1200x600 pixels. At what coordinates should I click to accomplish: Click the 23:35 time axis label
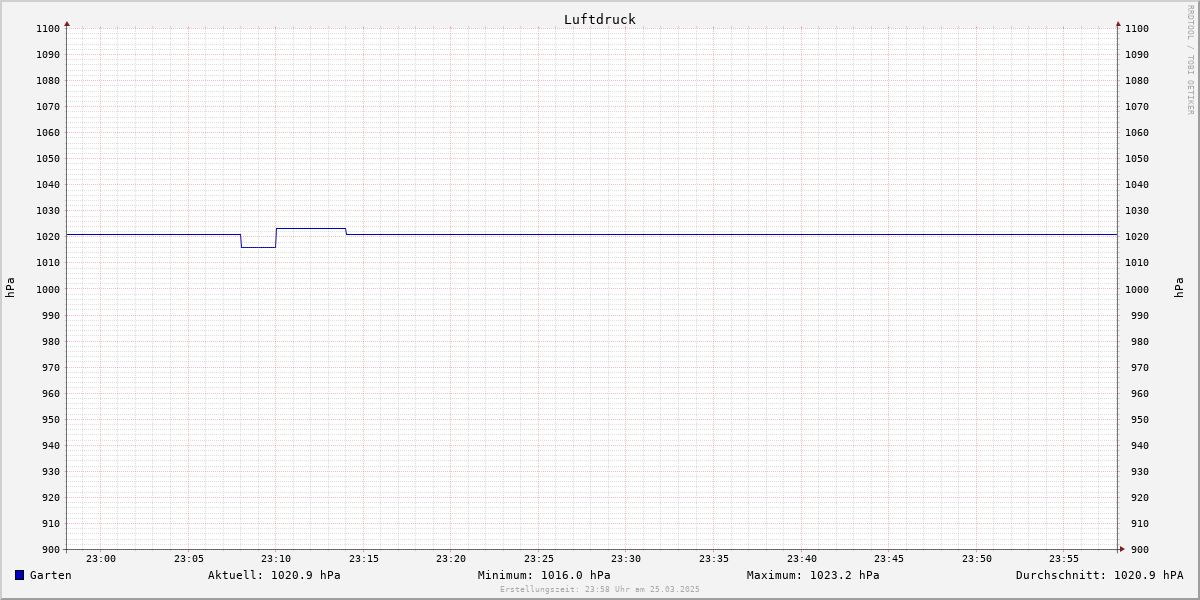[714, 559]
